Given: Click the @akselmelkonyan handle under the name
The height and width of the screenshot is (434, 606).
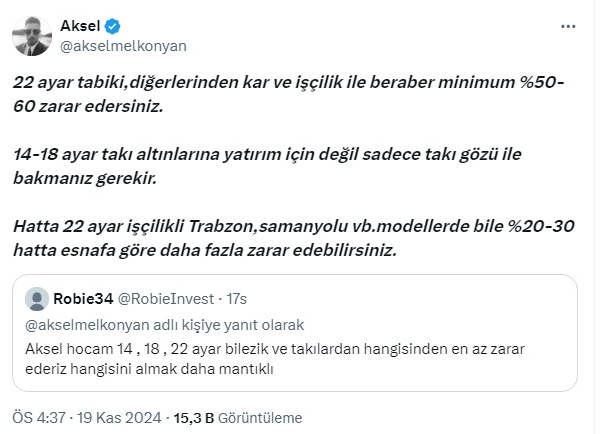Looking at the screenshot, I should click(x=126, y=45).
